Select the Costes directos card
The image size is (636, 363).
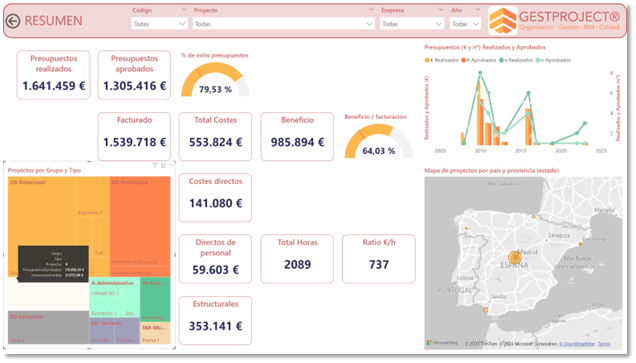coord(215,198)
